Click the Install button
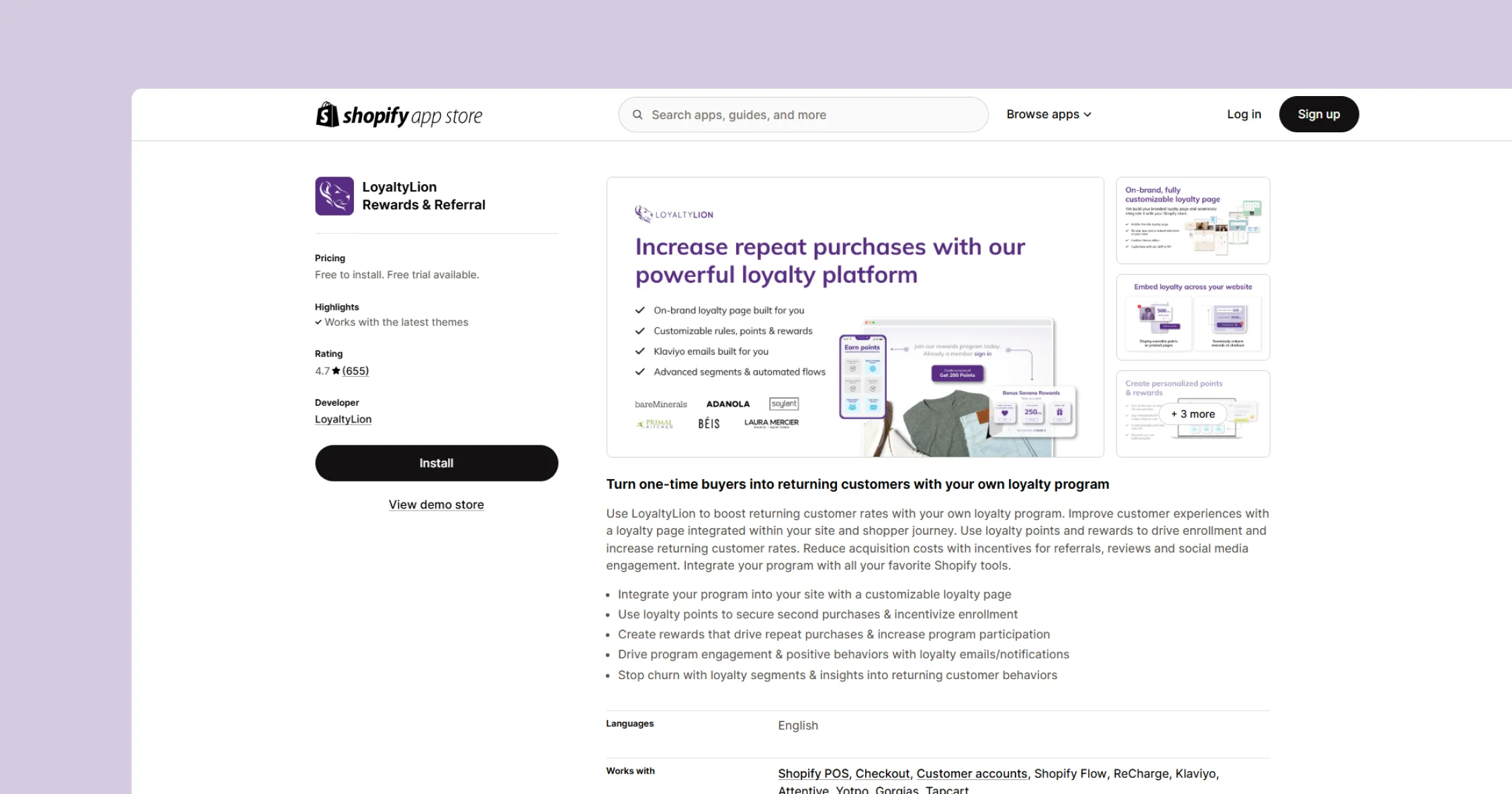Screen dimensions: 1512x794 437,463
